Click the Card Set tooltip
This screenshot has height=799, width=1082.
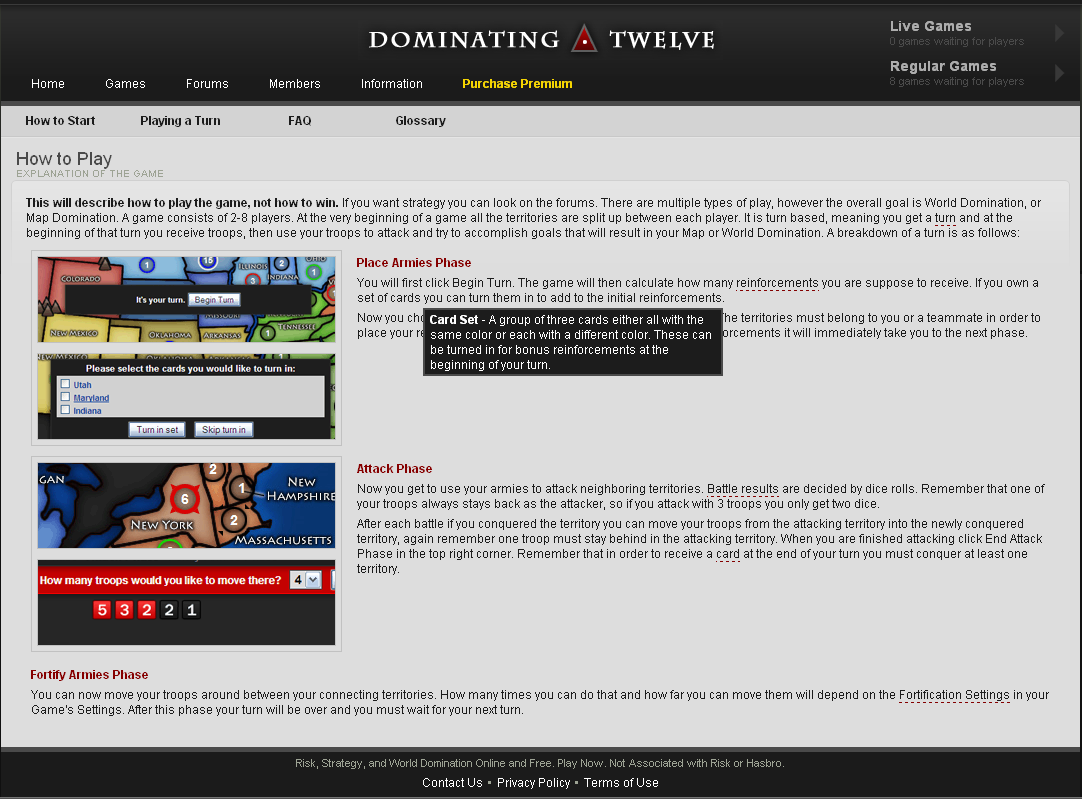point(573,342)
